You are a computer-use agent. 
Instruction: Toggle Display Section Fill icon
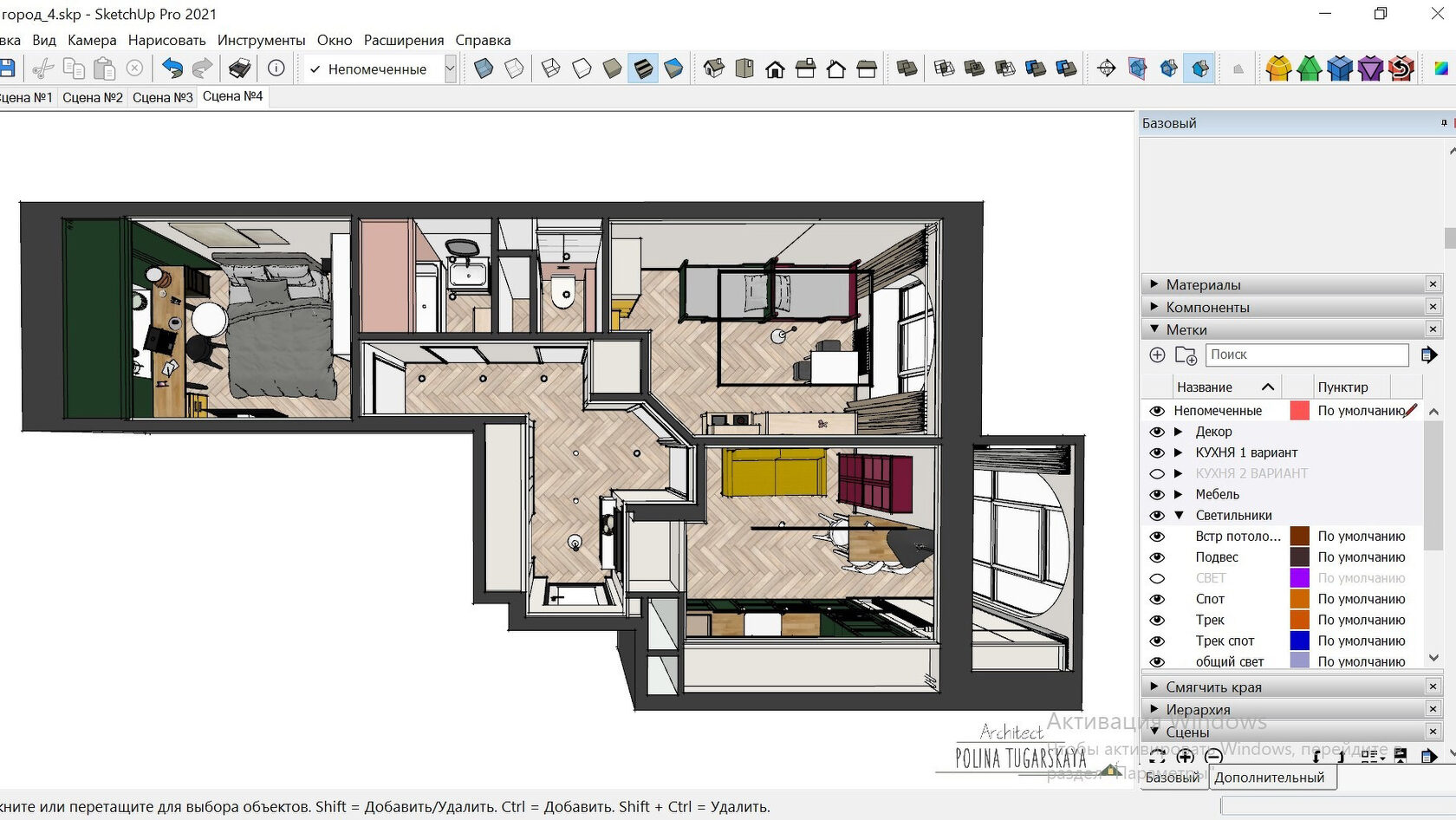pos(1200,68)
